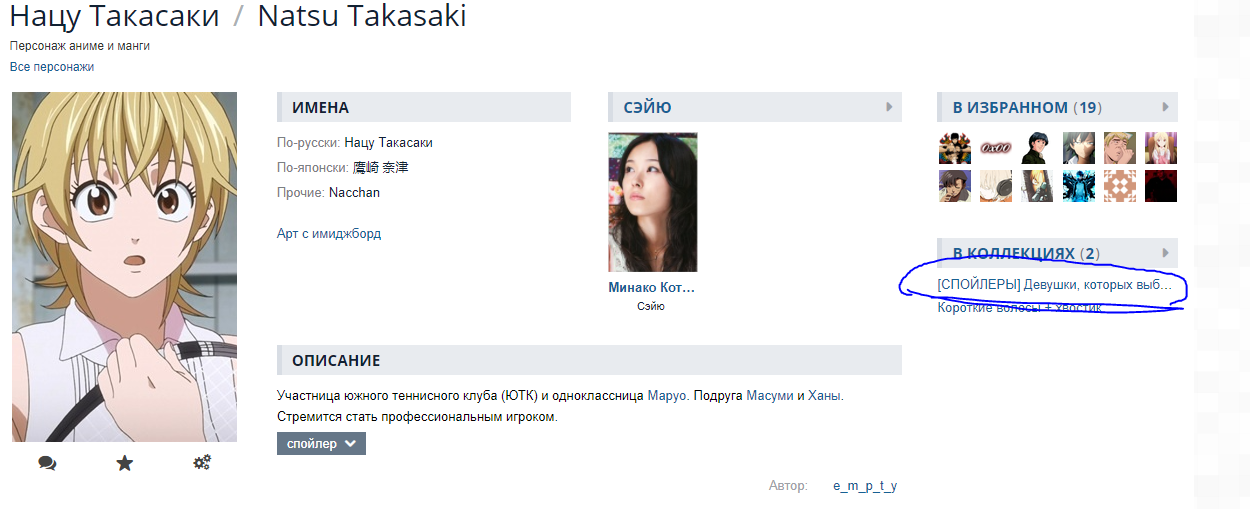This screenshot has height=509, width=1250.
Task: Select the Nacchan alias text
Action: pyautogui.click(x=354, y=192)
